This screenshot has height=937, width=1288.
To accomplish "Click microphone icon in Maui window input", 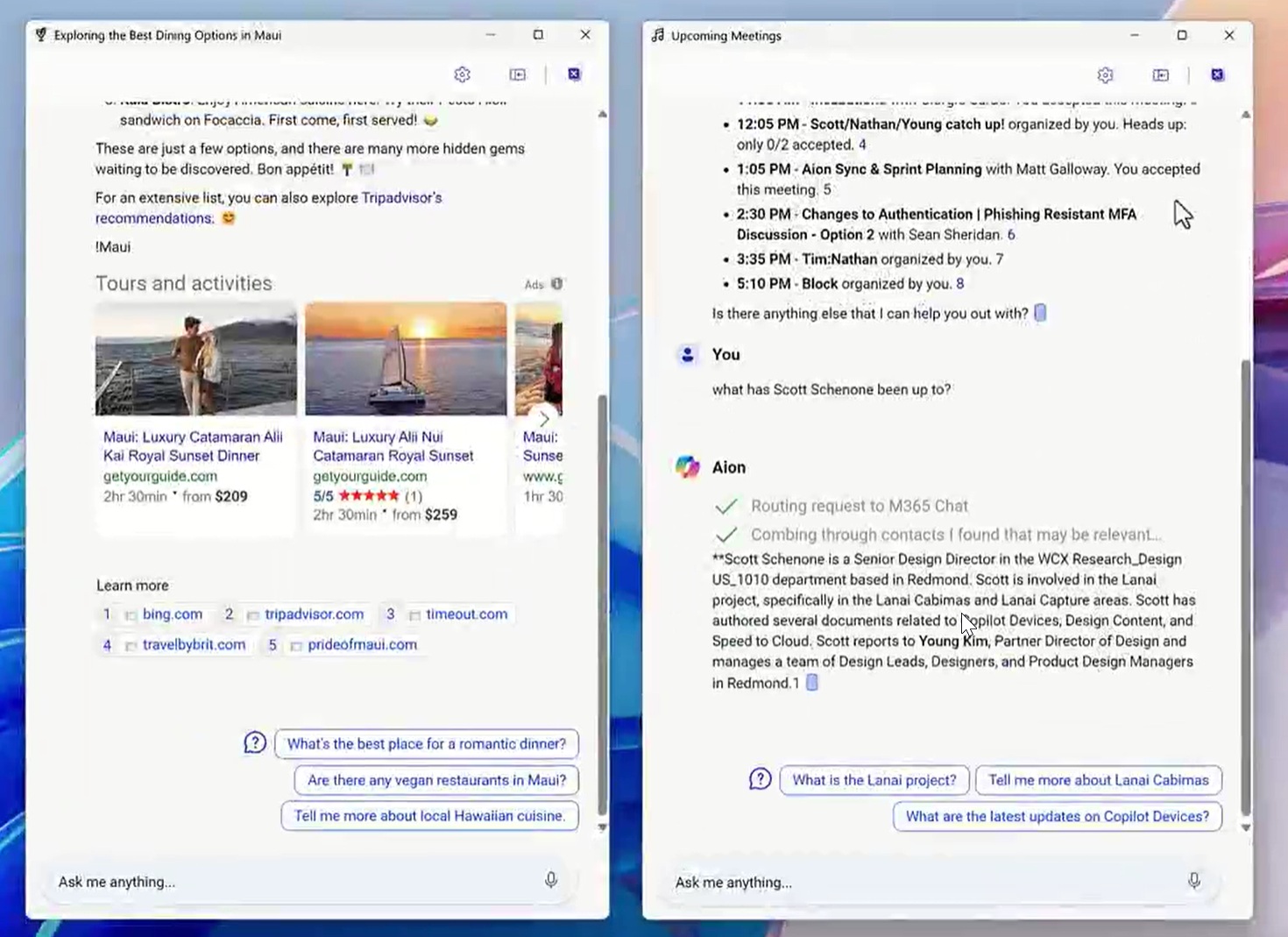I will pyautogui.click(x=551, y=880).
